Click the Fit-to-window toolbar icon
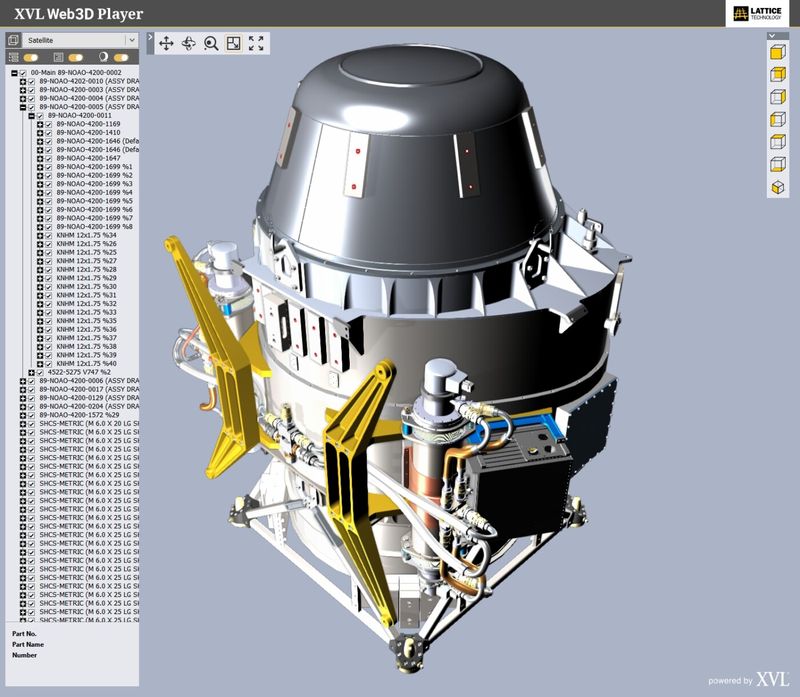This screenshot has width=800, height=697. pyautogui.click(x=234, y=44)
